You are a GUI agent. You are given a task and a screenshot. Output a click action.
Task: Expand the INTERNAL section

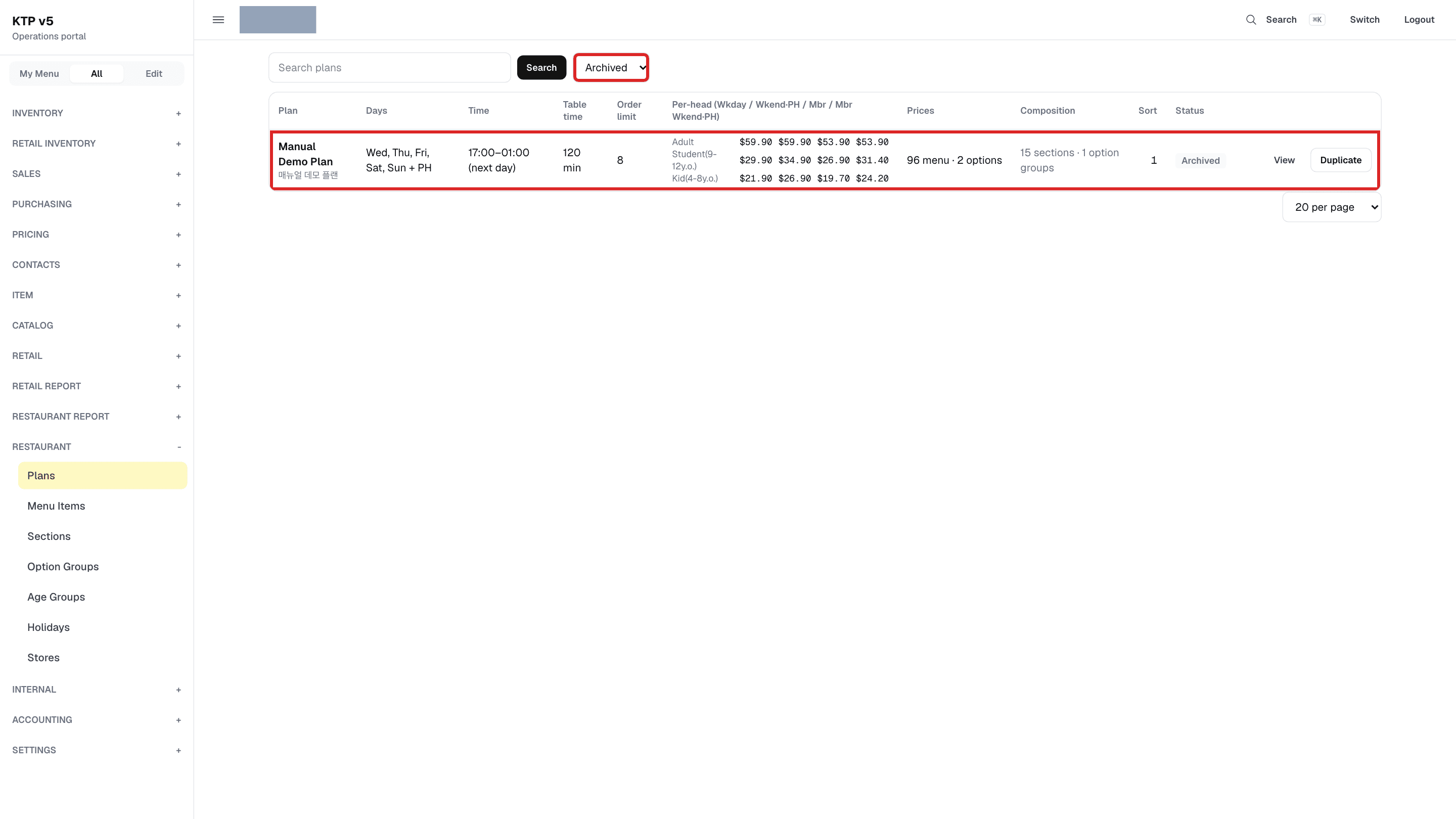tap(97, 690)
